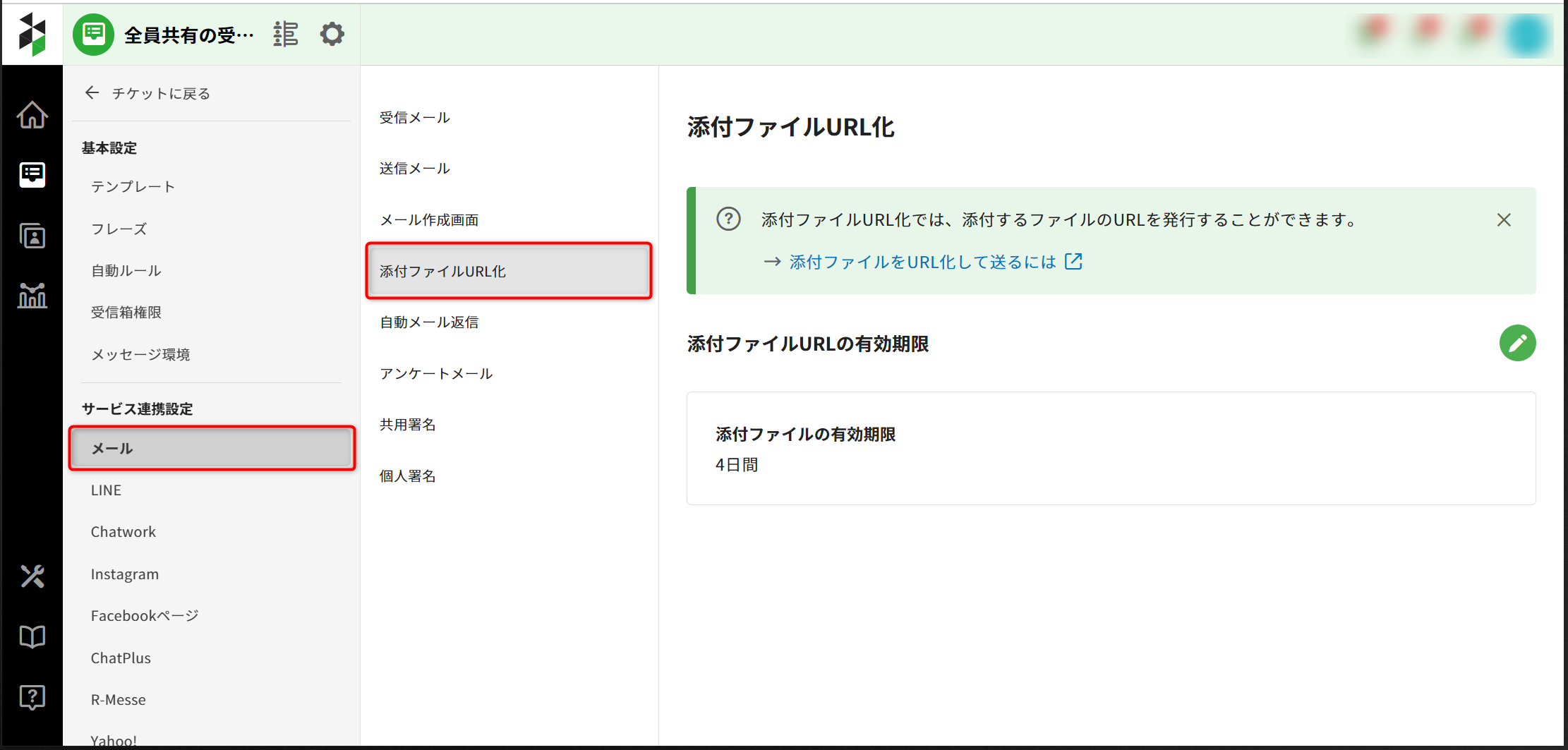
Task: Open the contacts icon in sidebar
Action: tap(32, 236)
